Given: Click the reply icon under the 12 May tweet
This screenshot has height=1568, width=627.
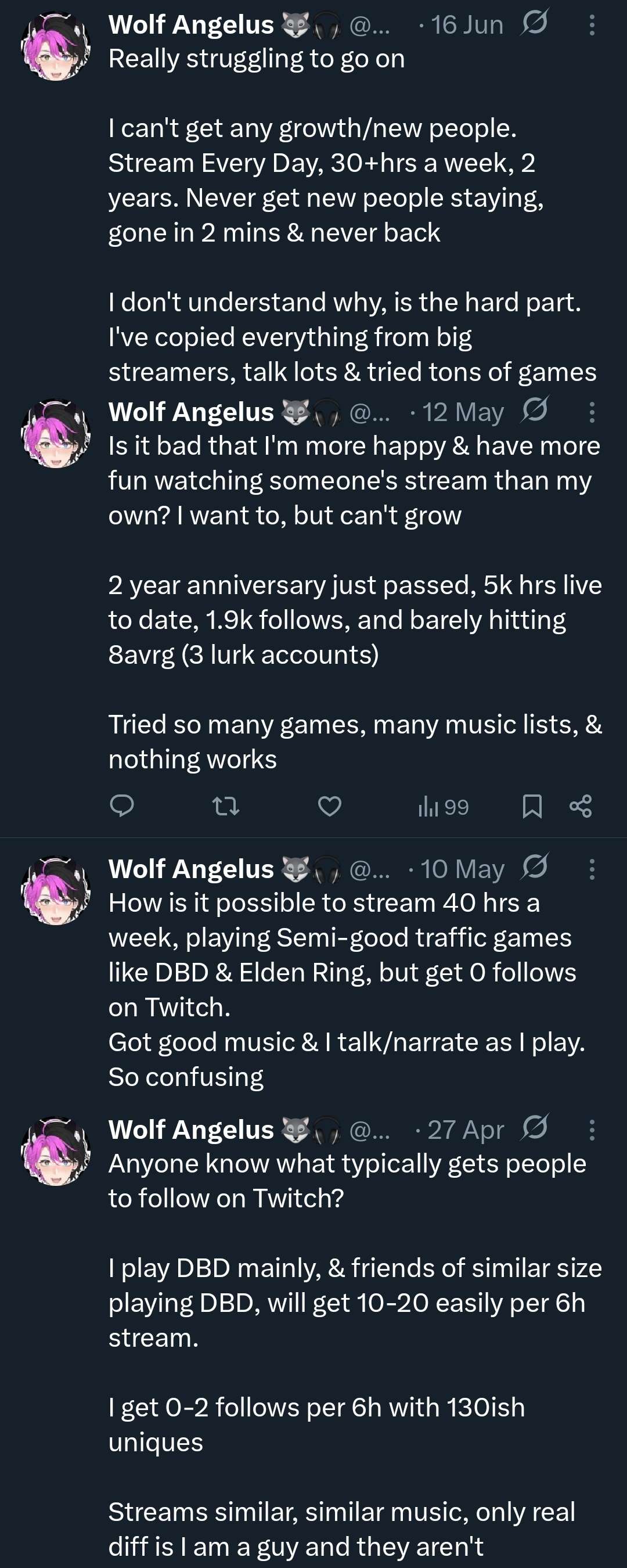Looking at the screenshot, I should coord(122,806).
